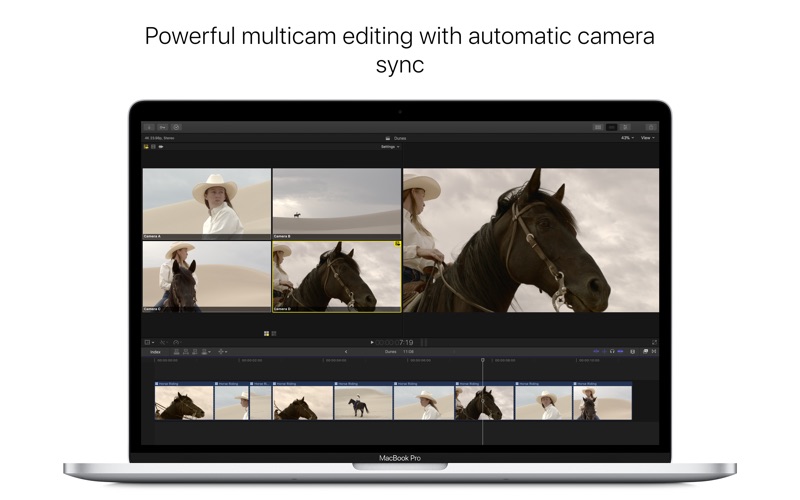This screenshot has width=800, height=500.
Task: Select first Horse Riding clip in timeline
Action: coord(184,401)
